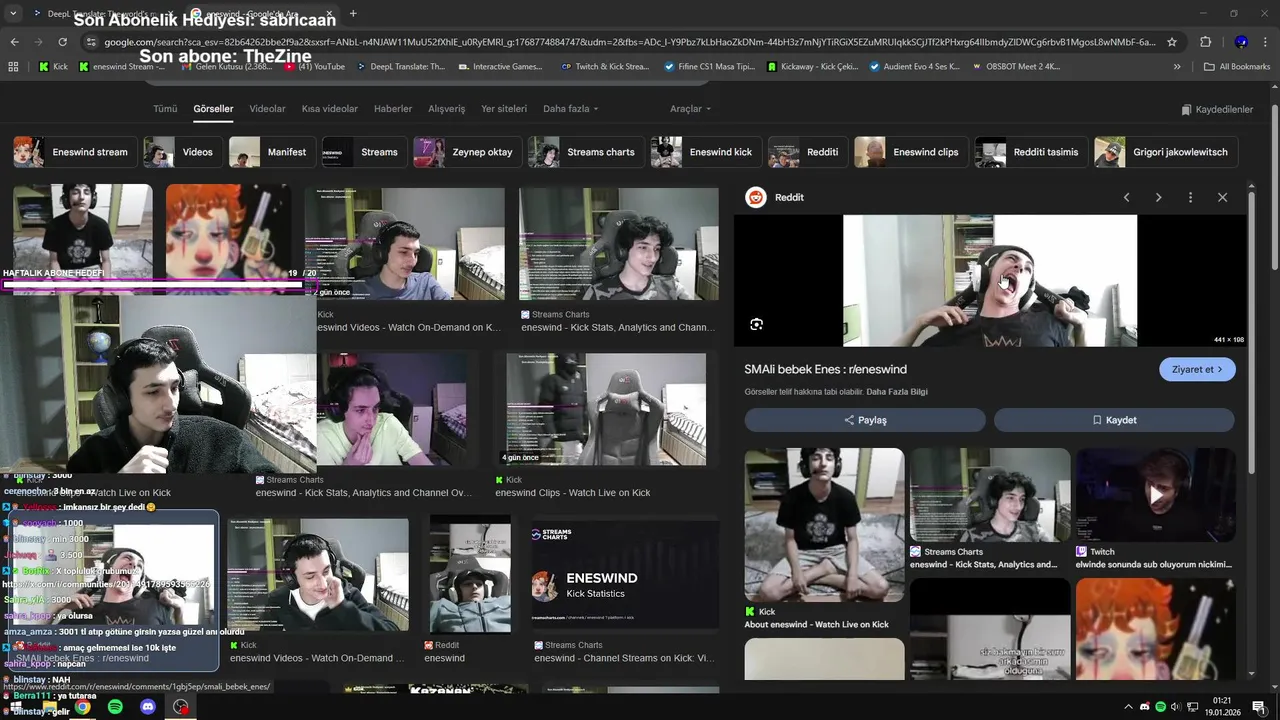The image size is (1280, 720).
Task: Open Interactive Games bookmark
Action: (500, 67)
